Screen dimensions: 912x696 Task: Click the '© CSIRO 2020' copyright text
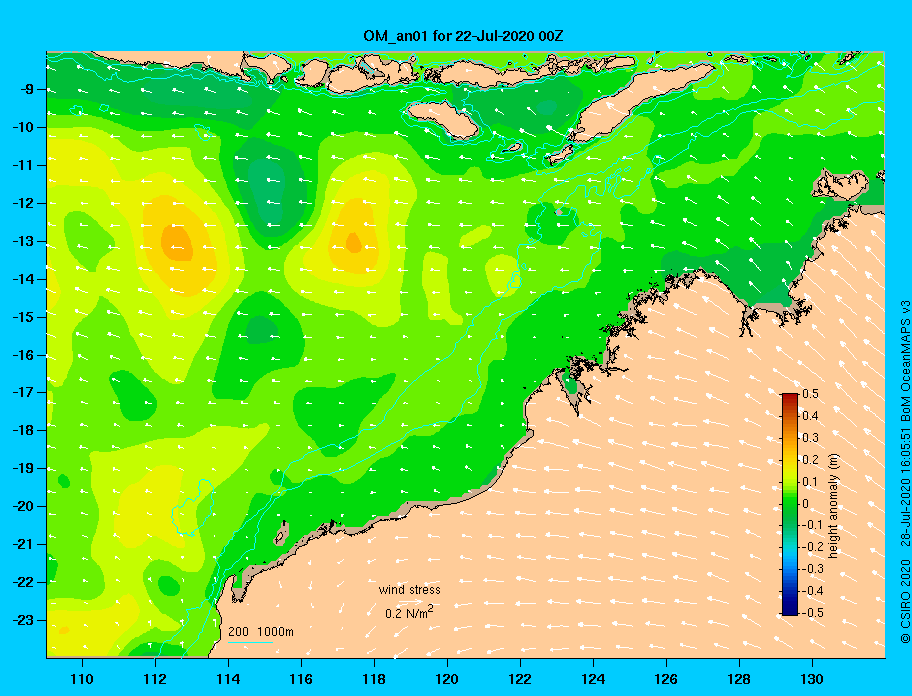tap(905, 602)
